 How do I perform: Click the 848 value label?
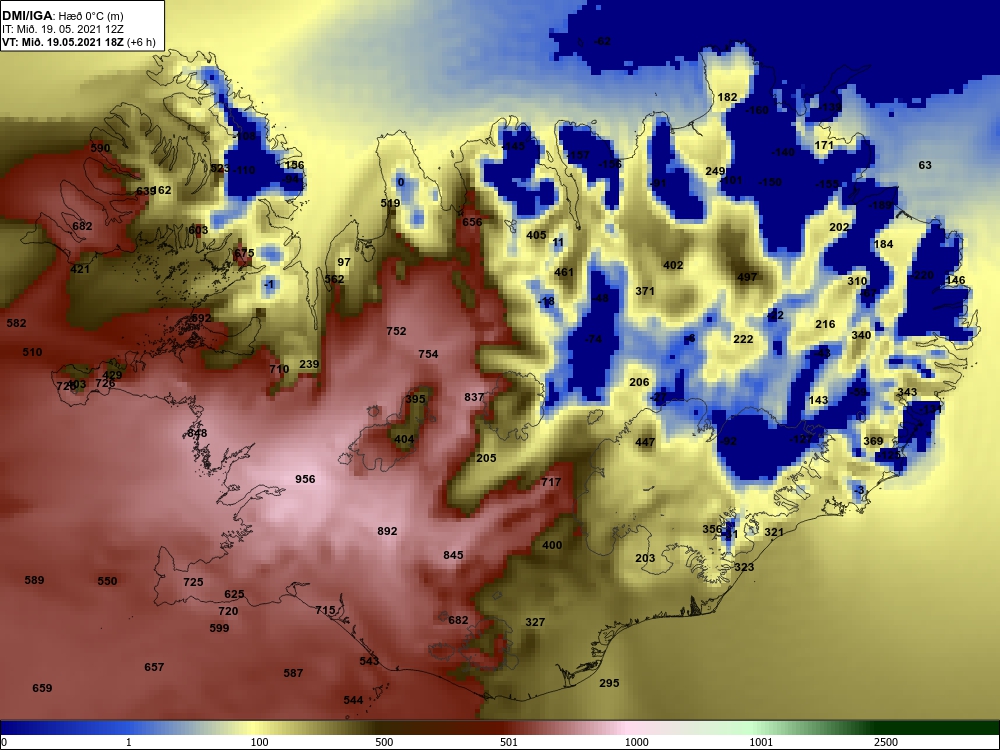[197, 433]
